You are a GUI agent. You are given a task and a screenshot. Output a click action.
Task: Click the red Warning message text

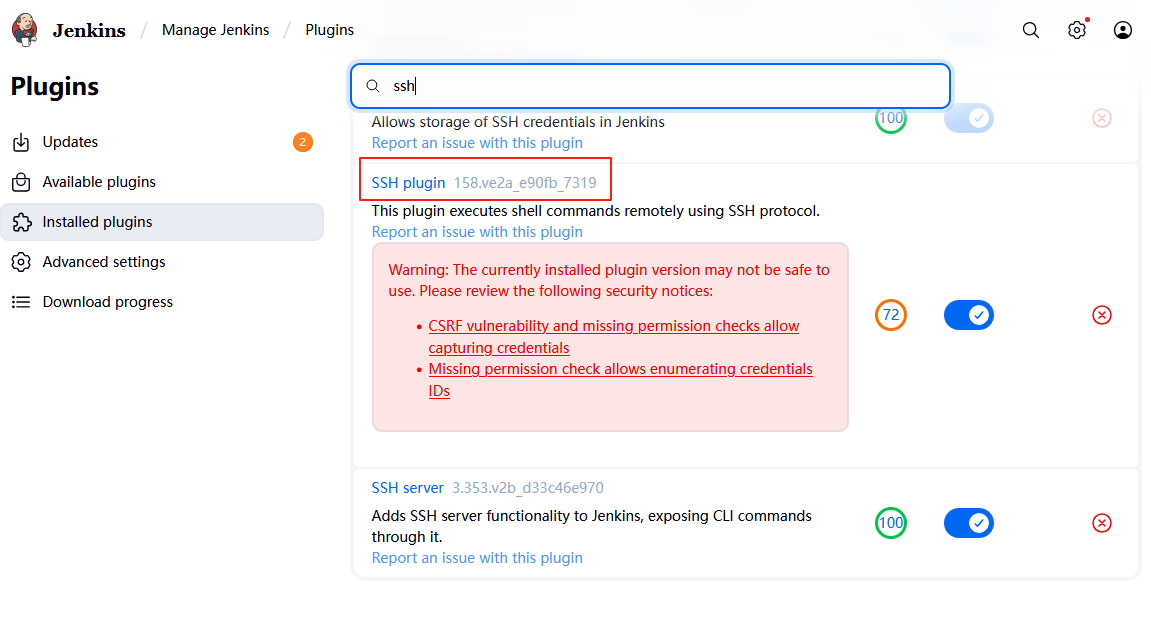[x=609, y=280]
